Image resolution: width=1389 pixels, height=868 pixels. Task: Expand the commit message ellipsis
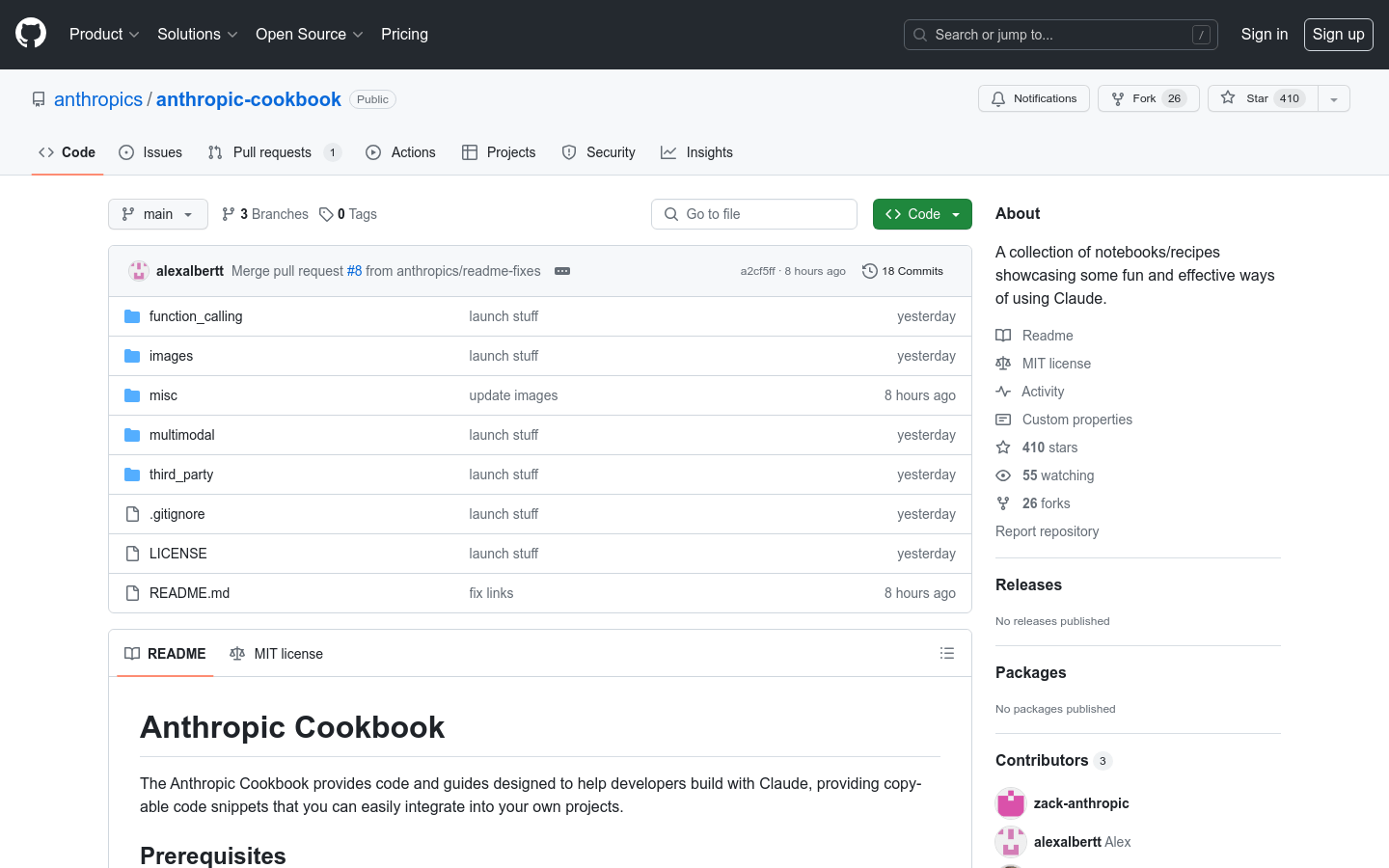[x=562, y=271]
